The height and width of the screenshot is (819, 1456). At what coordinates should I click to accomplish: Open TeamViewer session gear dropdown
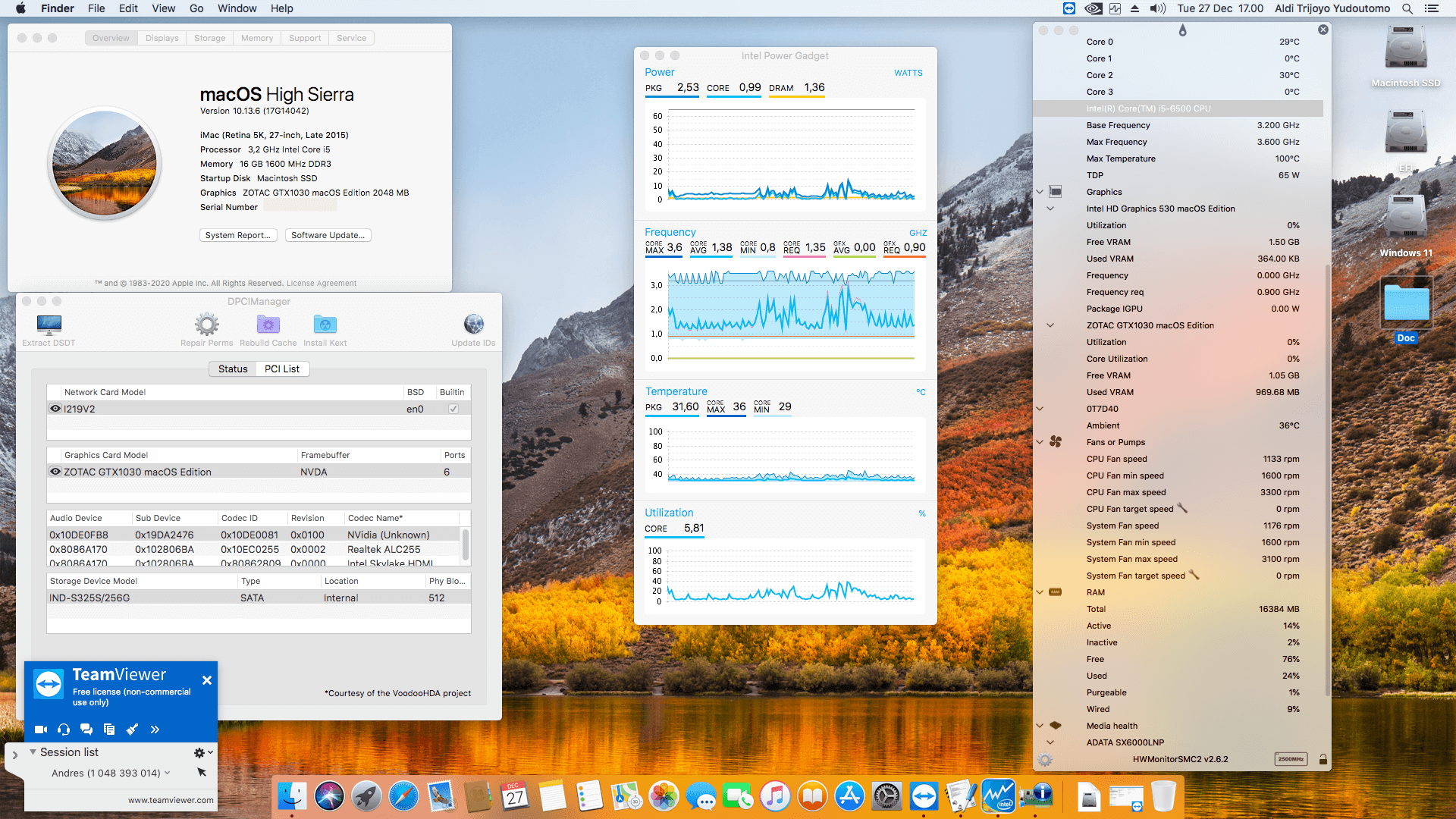(x=203, y=752)
